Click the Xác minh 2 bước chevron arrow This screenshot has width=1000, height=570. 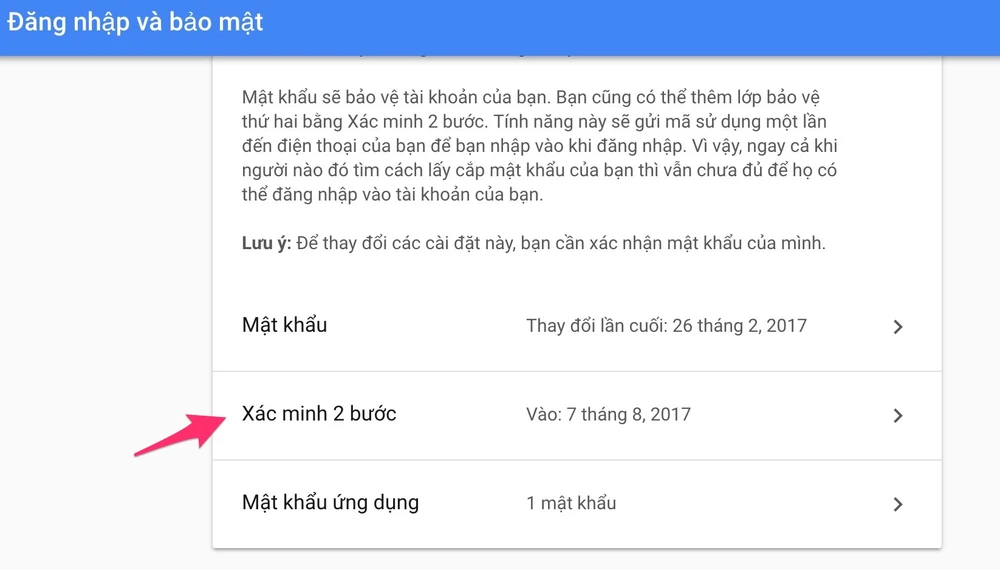897,415
